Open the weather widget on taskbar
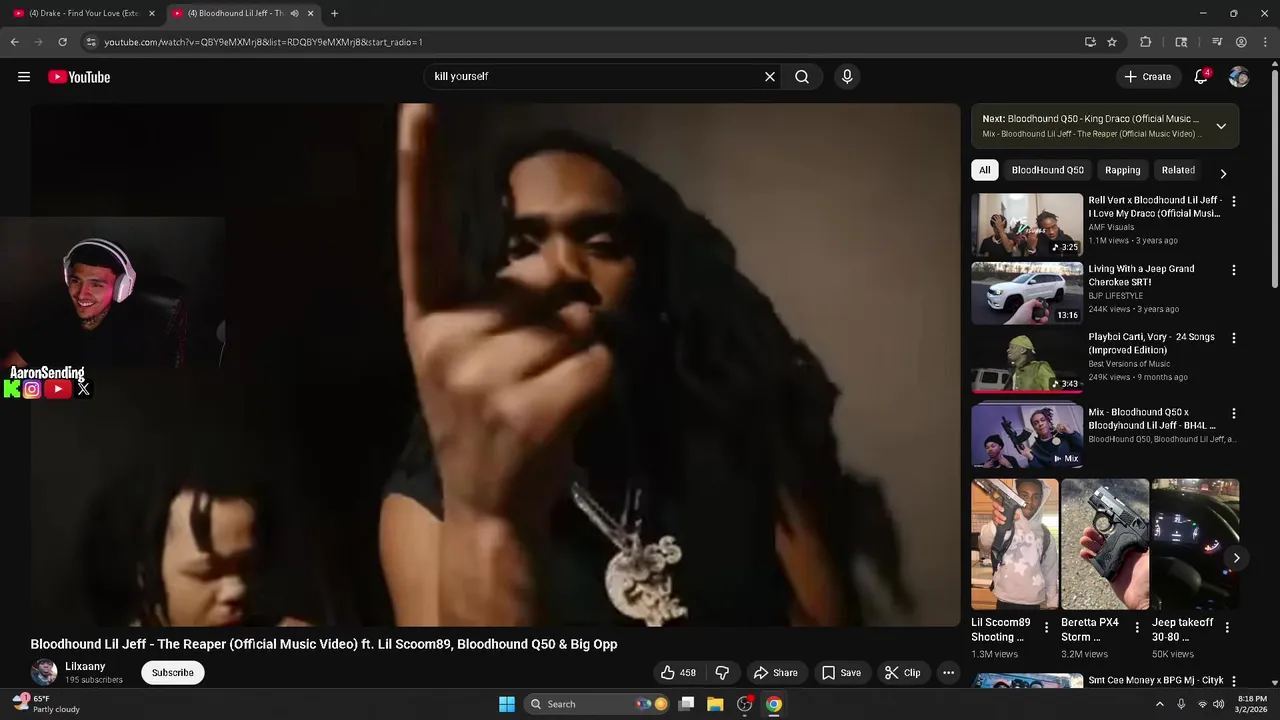This screenshot has height=720, width=1280. pyautogui.click(x=48, y=704)
